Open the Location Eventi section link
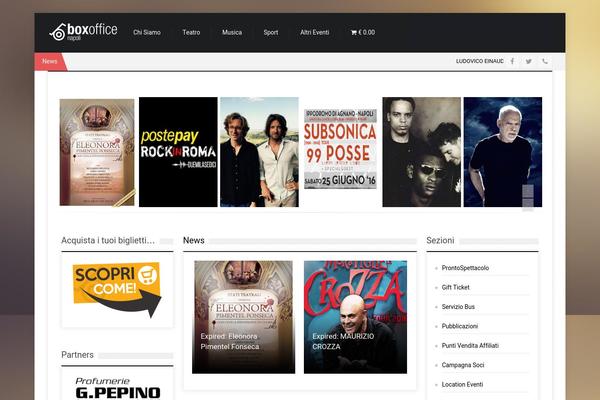Image resolution: width=600 pixels, height=400 pixels. (462, 385)
